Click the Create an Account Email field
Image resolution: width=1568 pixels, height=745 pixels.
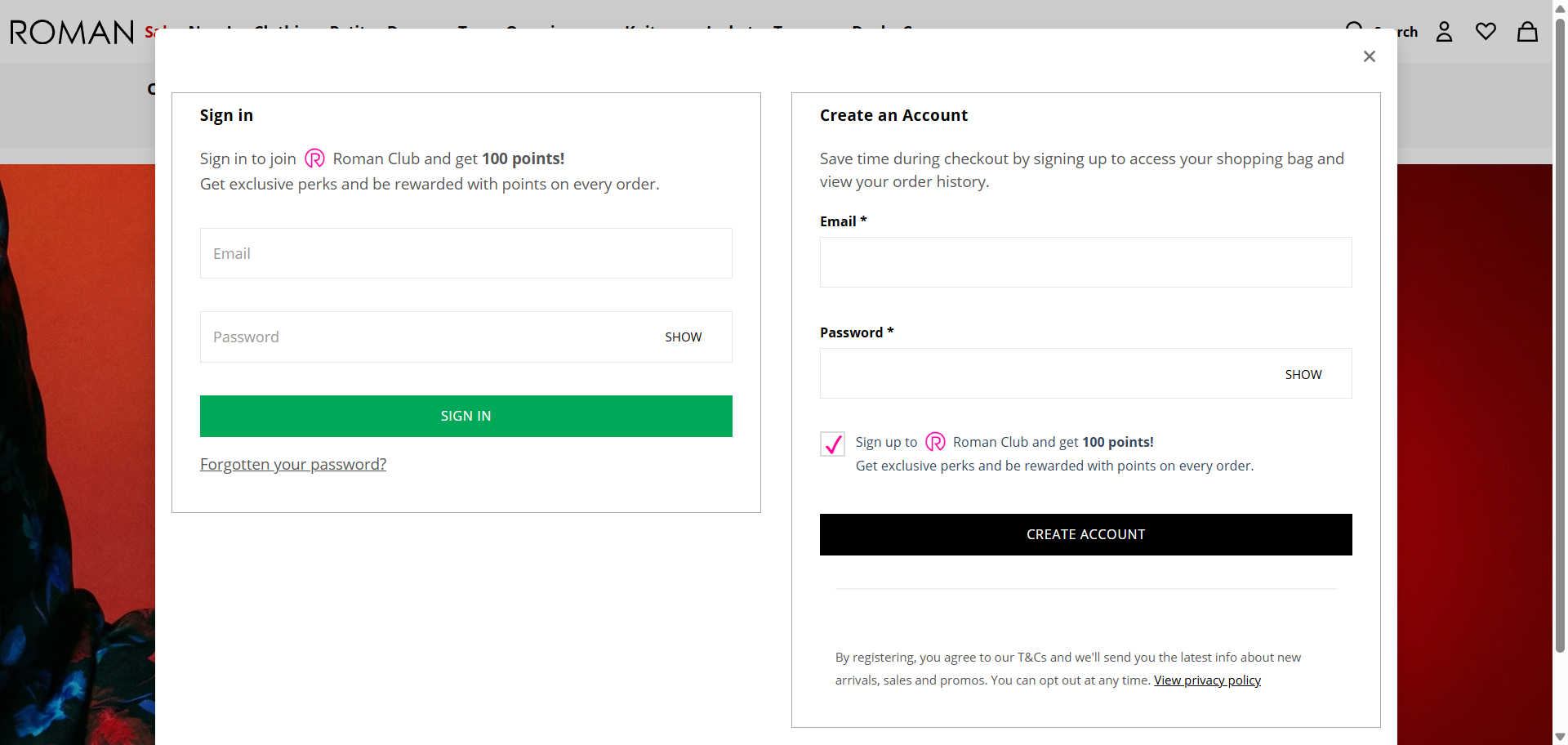[1085, 262]
